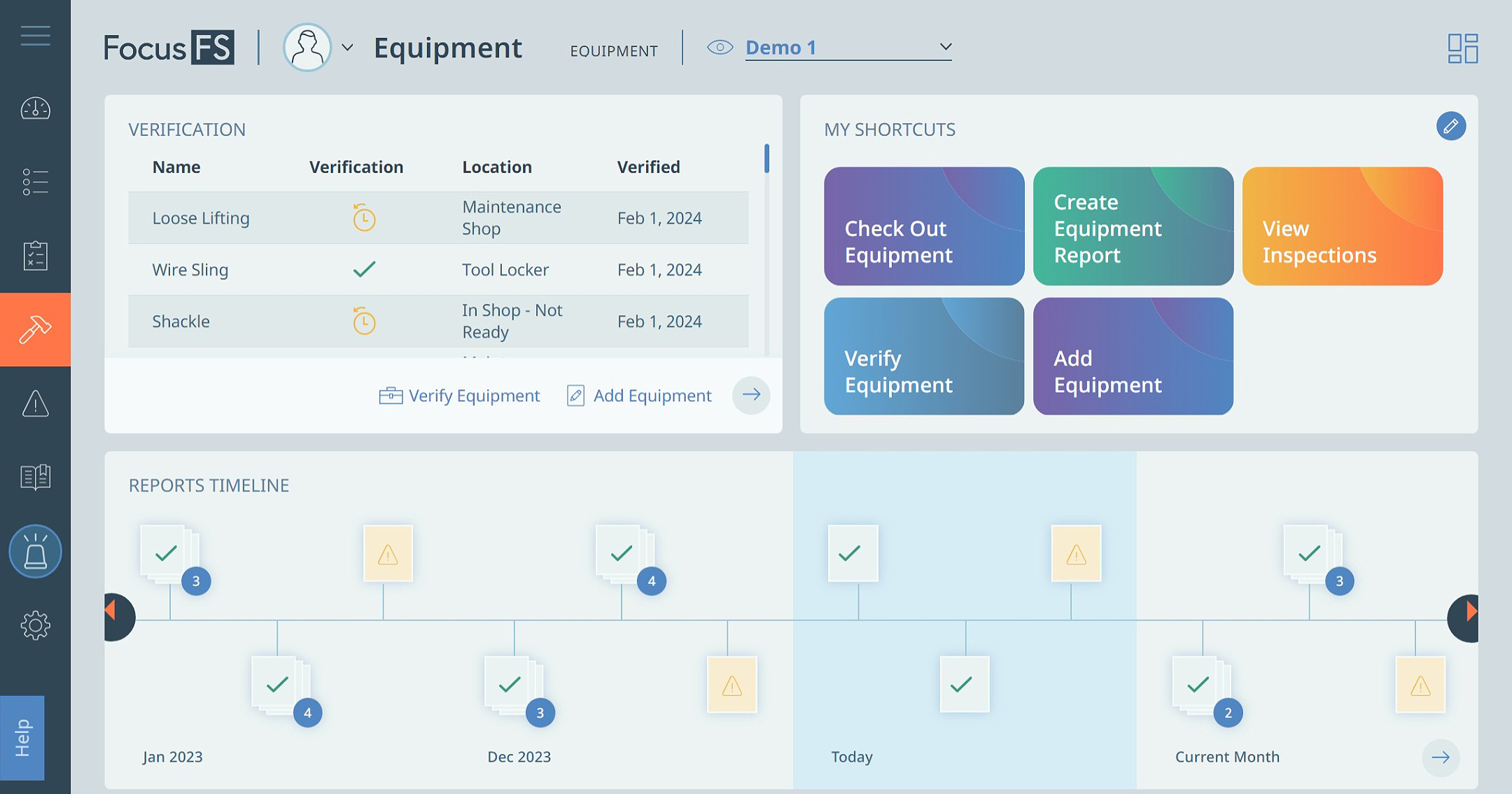Click the Today label on timeline
The width and height of the screenshot is (1512, 794).
coord(852,757)
